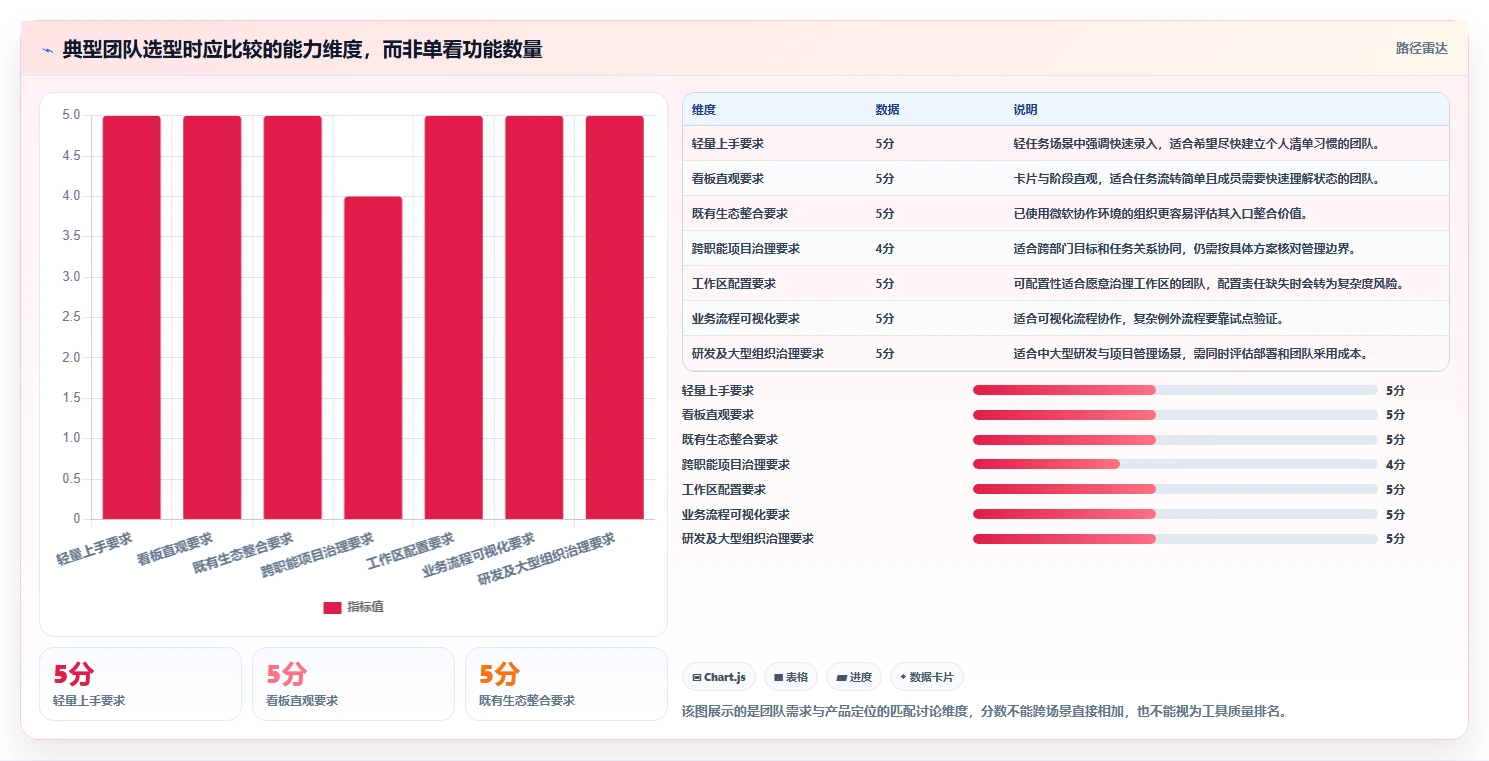Click the 工作区配置要求 progress bar
The width and height of the screenshot is (1489, 761).
[1175, 489]
